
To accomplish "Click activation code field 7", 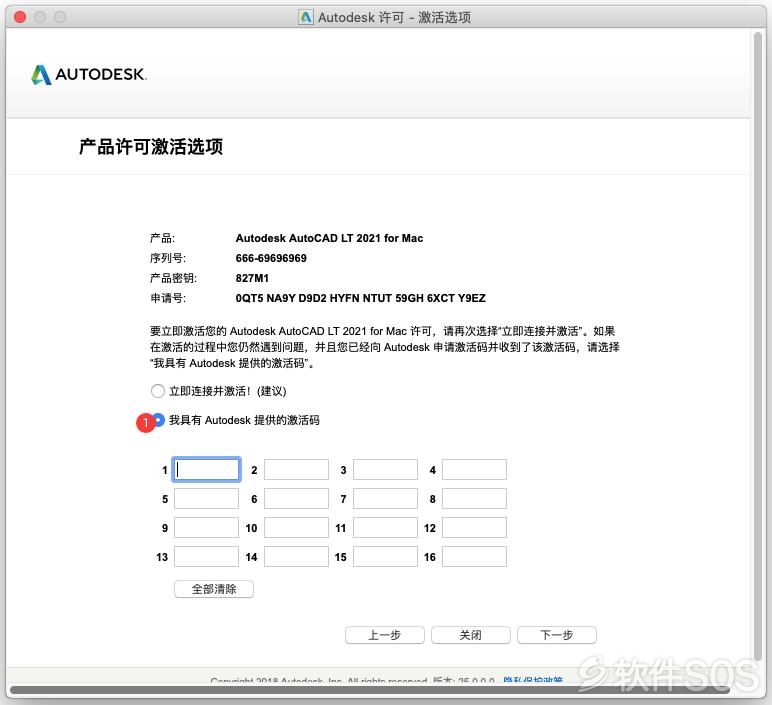I will [386, 499].
